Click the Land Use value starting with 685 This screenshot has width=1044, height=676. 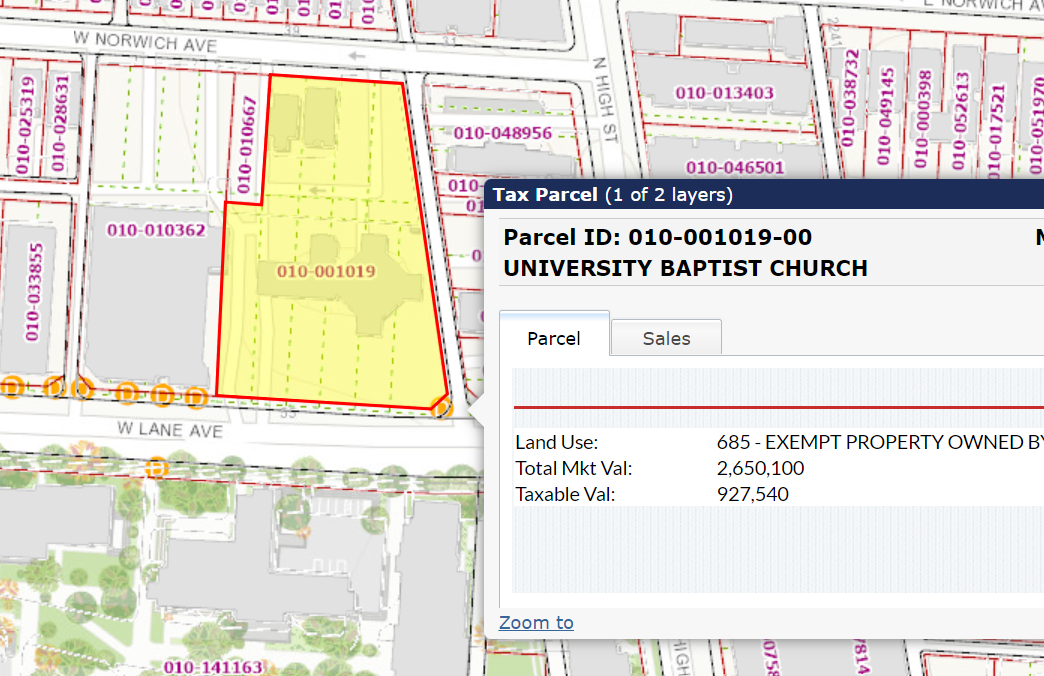click(x=880, y=442)
